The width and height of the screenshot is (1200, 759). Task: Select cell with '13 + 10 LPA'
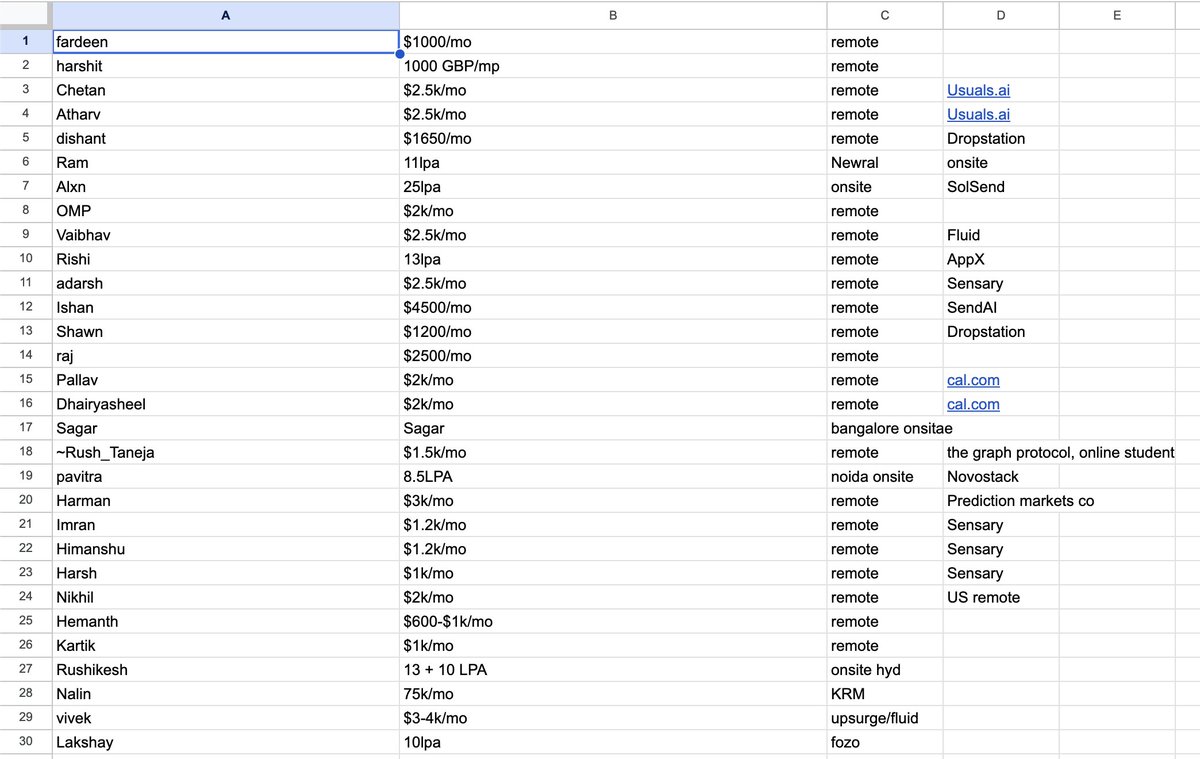point(613,670)
